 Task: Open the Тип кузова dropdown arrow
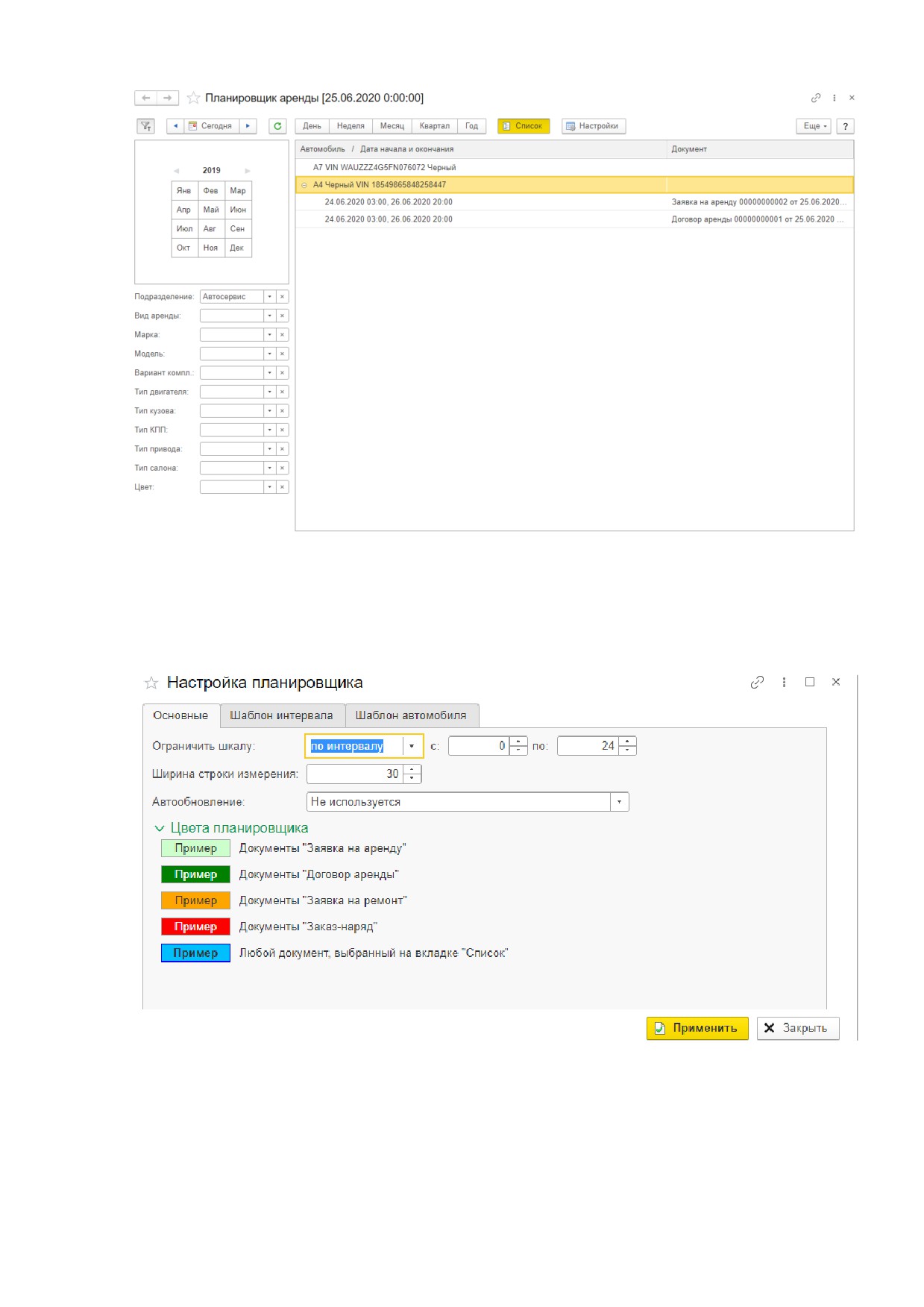270,411
